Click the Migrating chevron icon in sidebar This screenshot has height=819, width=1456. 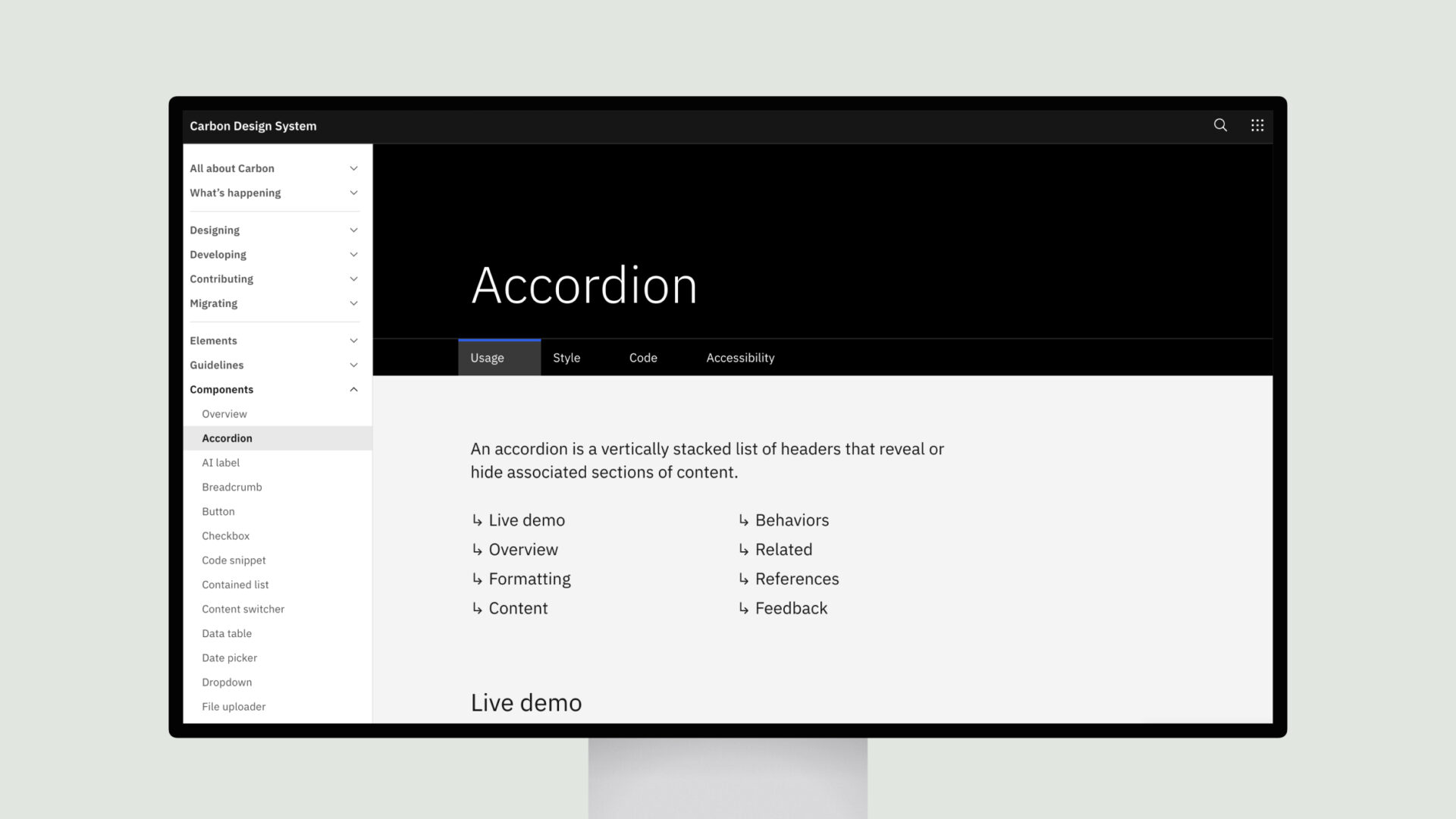[355, 303]
